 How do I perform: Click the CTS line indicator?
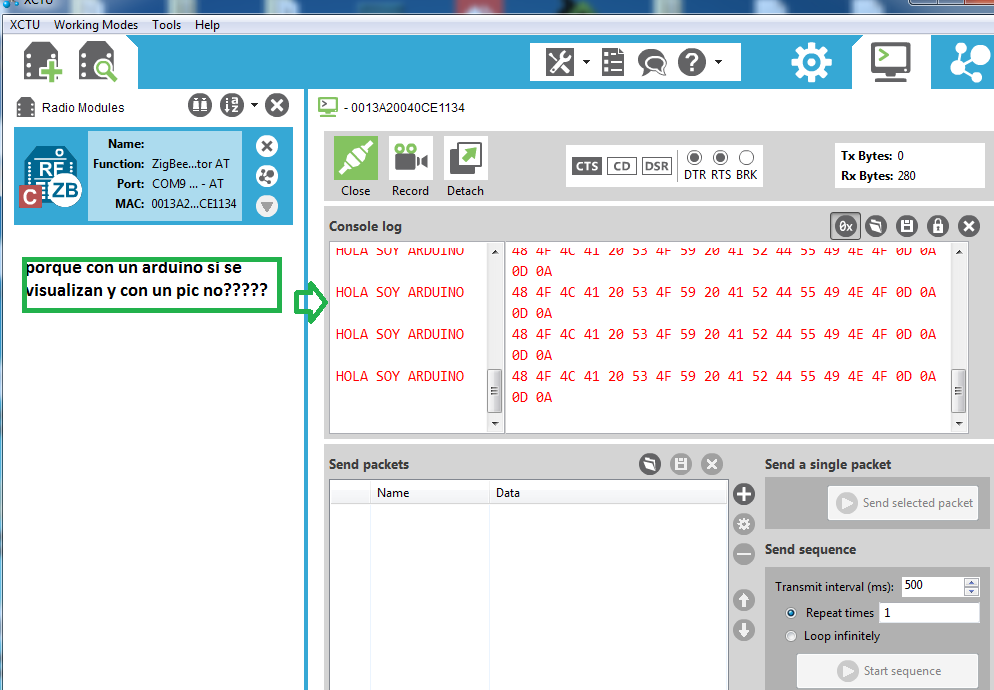(587, 166)
